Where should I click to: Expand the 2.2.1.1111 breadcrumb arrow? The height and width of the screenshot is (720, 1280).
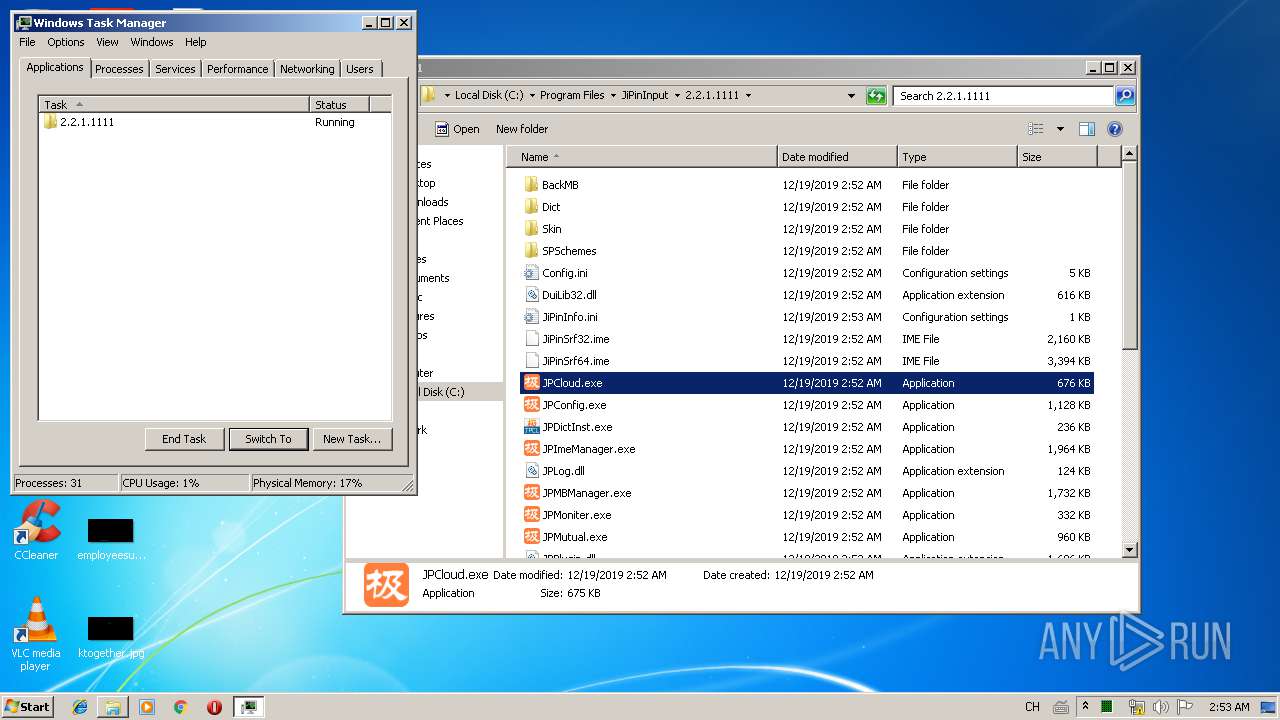(x=748, y=96)
